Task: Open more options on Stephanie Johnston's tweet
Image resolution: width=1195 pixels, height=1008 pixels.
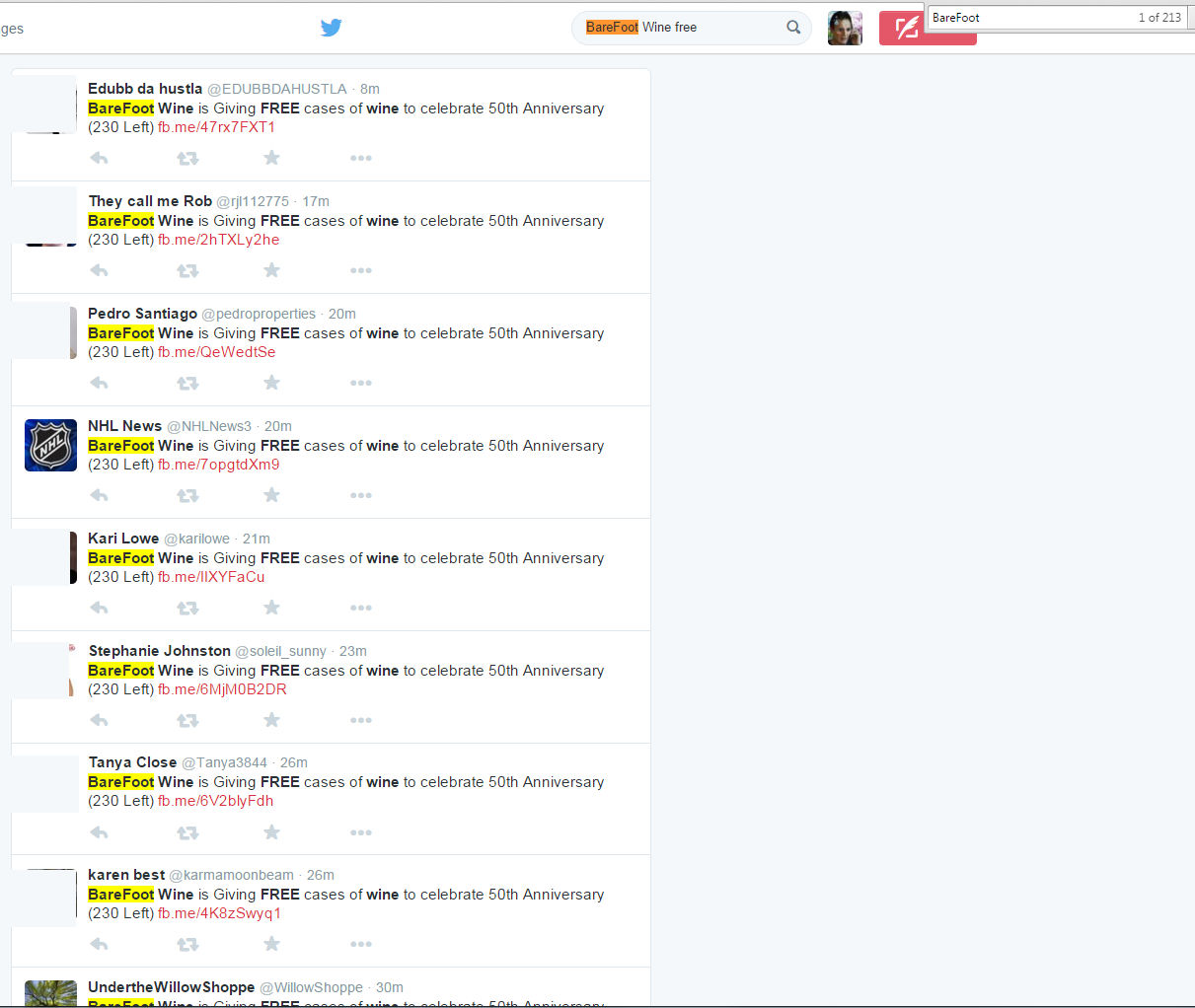Action: pyautogui.click(x=361, y=720)
